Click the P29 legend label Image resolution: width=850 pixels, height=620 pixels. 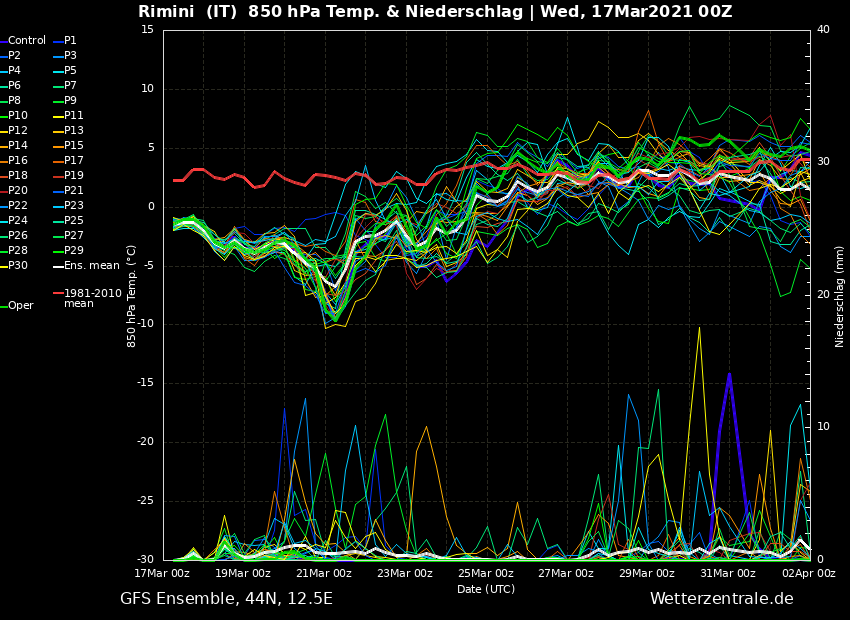pos(74,250)
